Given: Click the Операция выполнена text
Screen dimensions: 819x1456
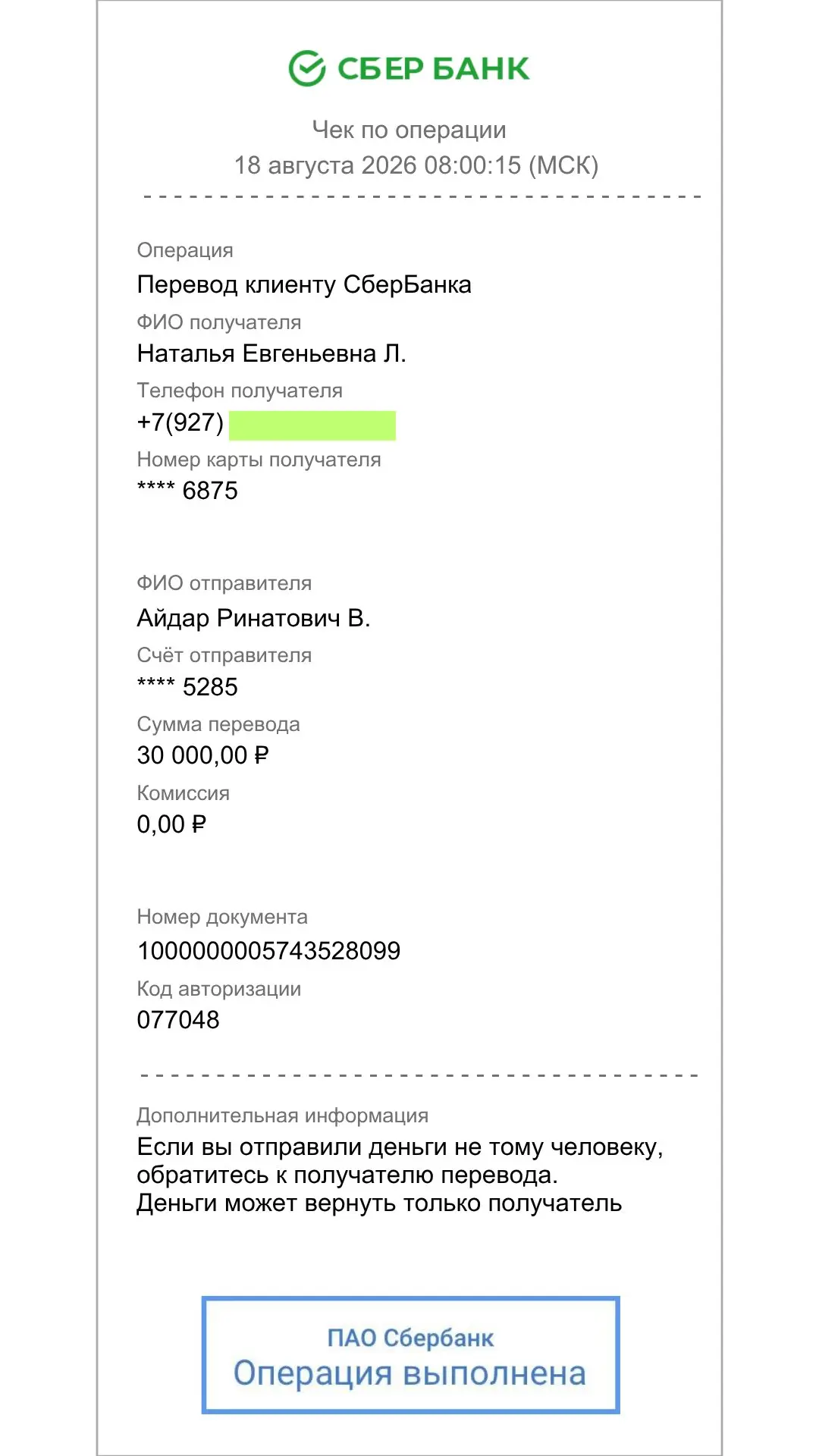Looking at the screenshot, I should click(409, 1373).
